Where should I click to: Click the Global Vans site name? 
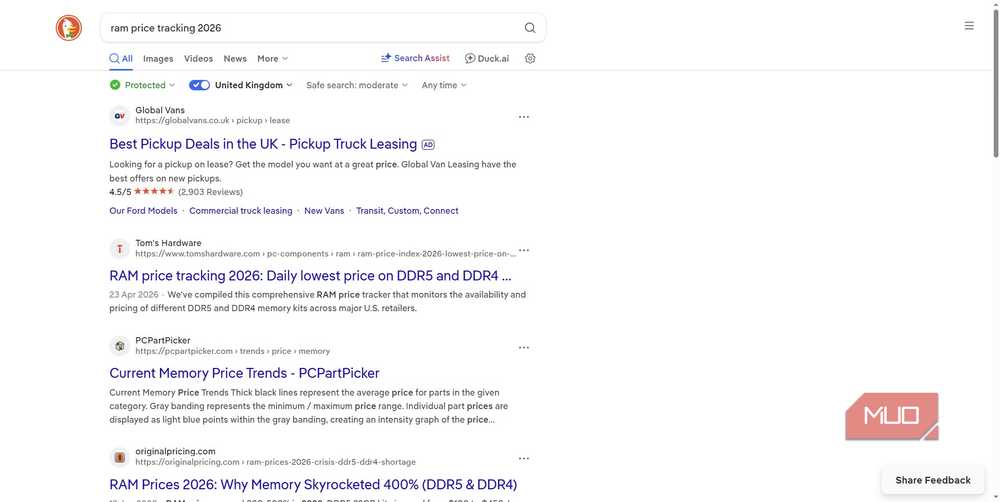[160, 110]
